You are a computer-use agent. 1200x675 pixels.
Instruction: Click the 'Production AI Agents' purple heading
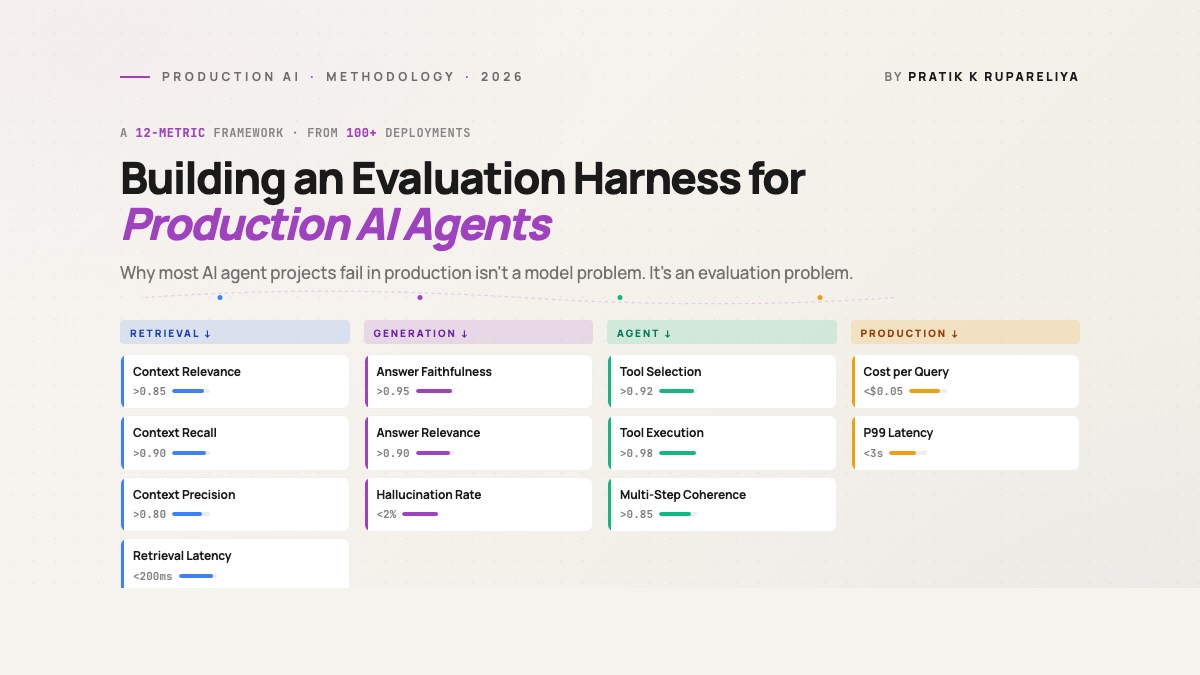[336, 225]
